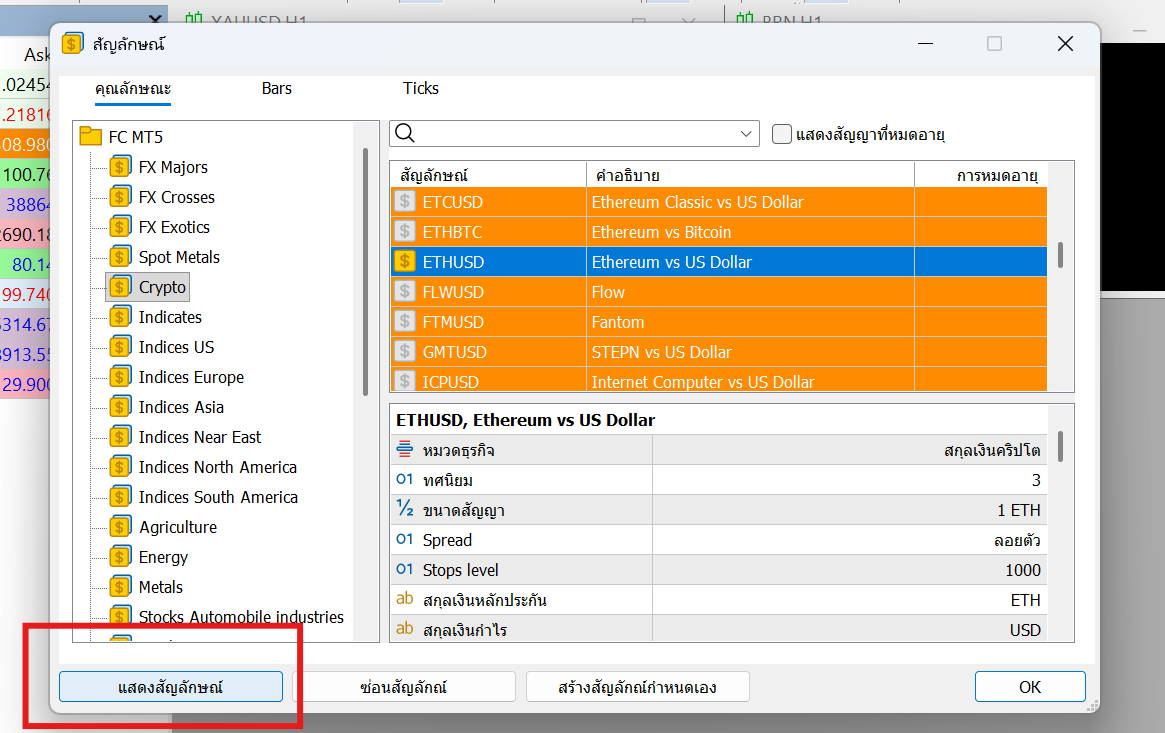Click the Indices North America group icon

coord(120,467)
